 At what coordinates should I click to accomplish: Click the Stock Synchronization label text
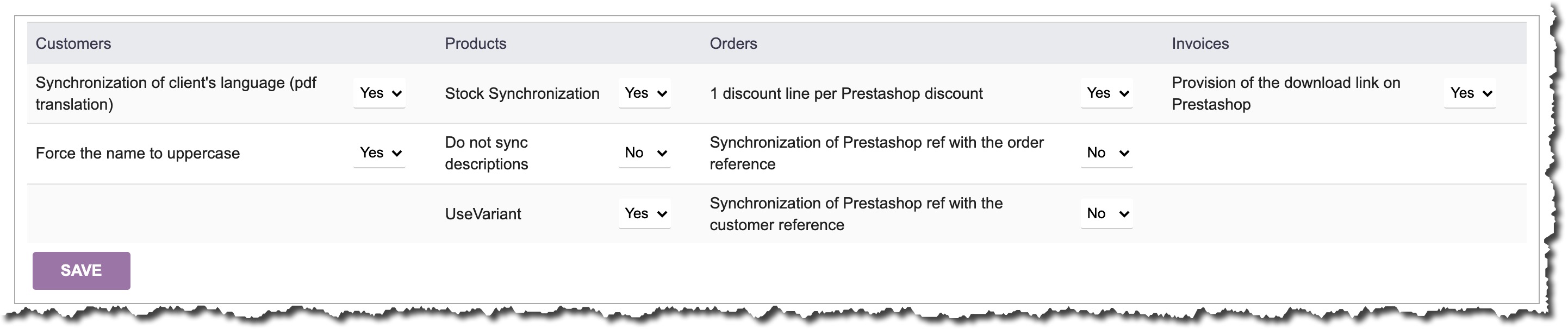coord(522,94)
